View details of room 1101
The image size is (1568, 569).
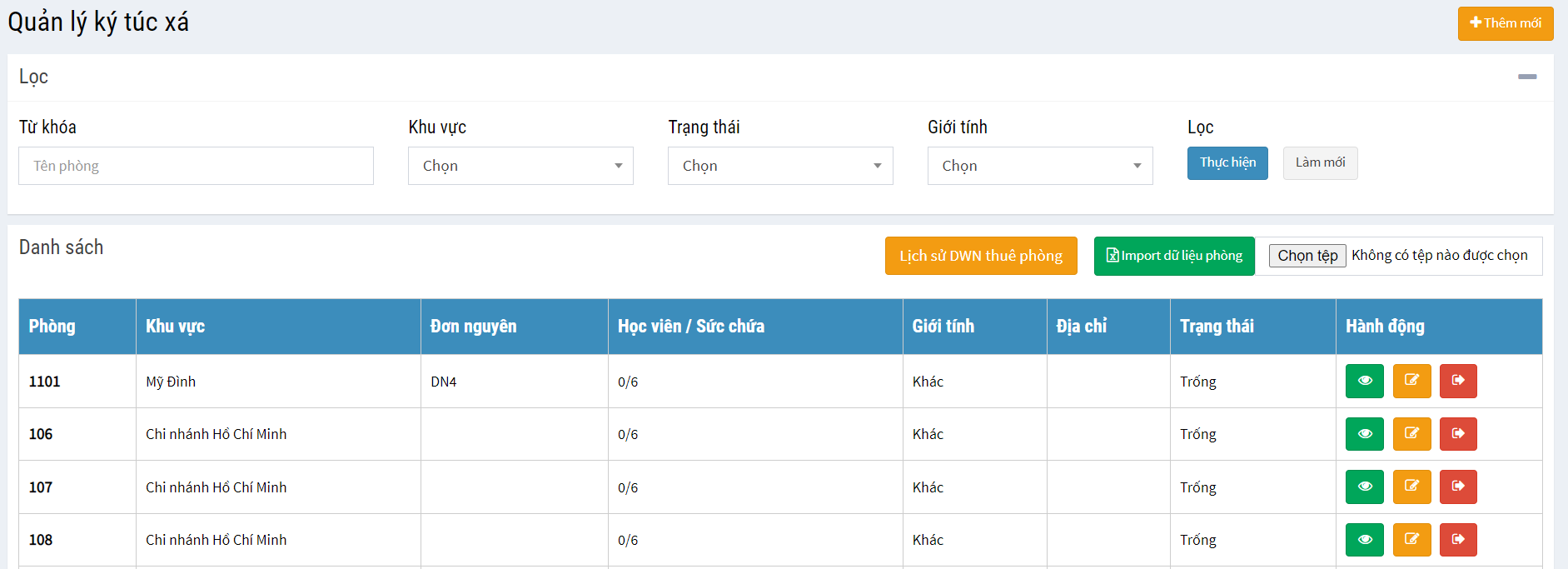coord(1364,381)
